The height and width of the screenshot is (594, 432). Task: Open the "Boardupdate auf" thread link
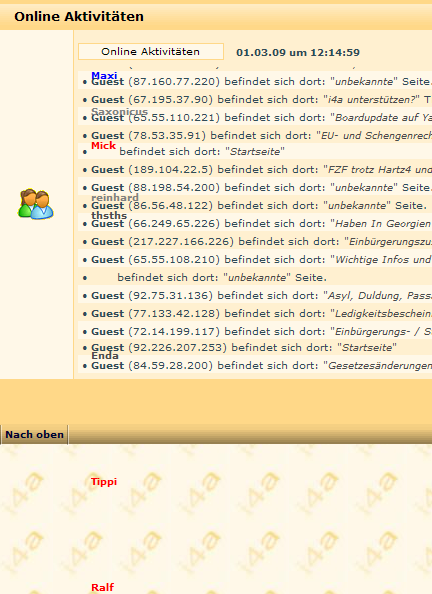coord(381,118)
